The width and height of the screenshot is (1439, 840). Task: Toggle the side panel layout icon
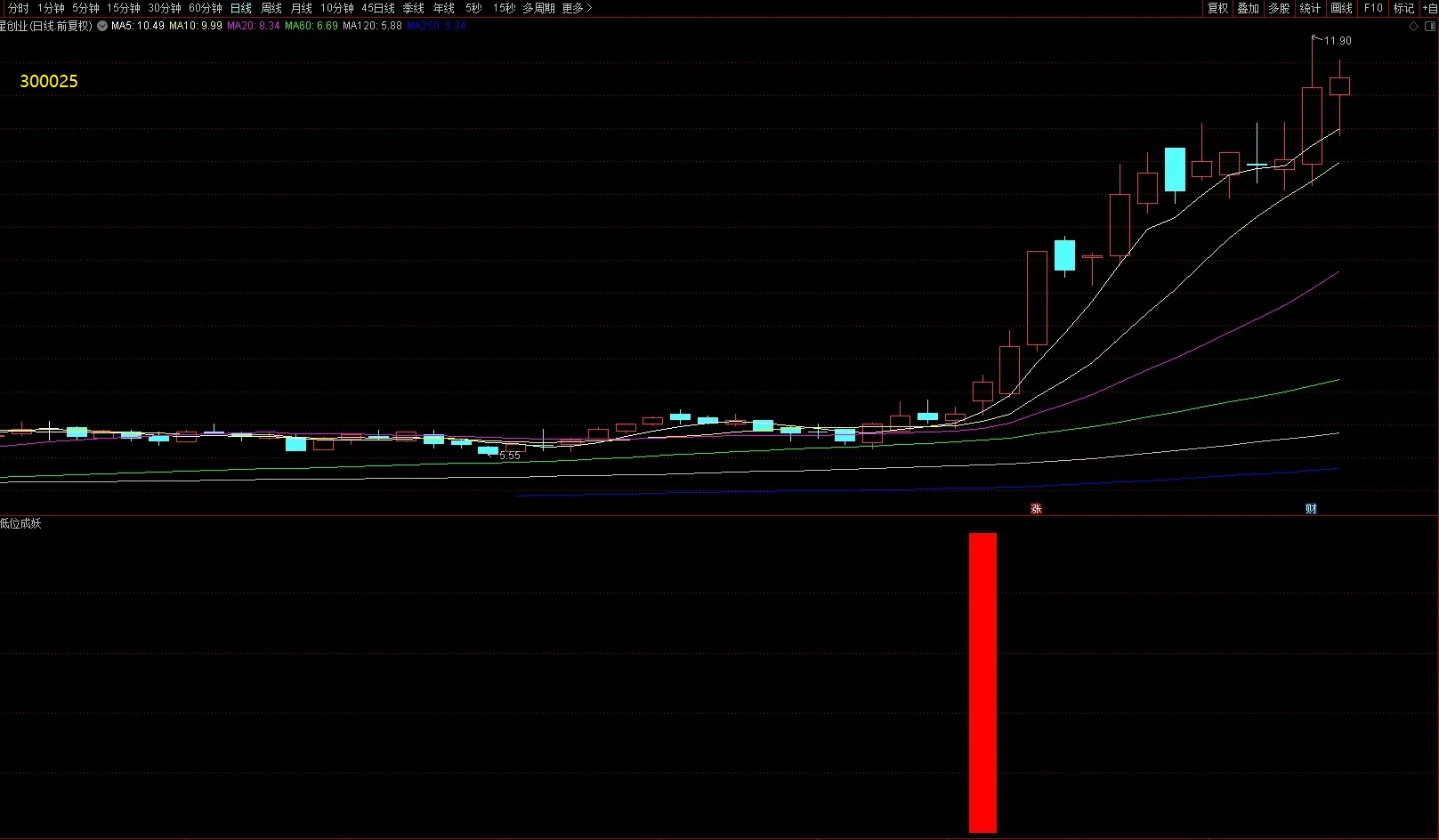1430,27
